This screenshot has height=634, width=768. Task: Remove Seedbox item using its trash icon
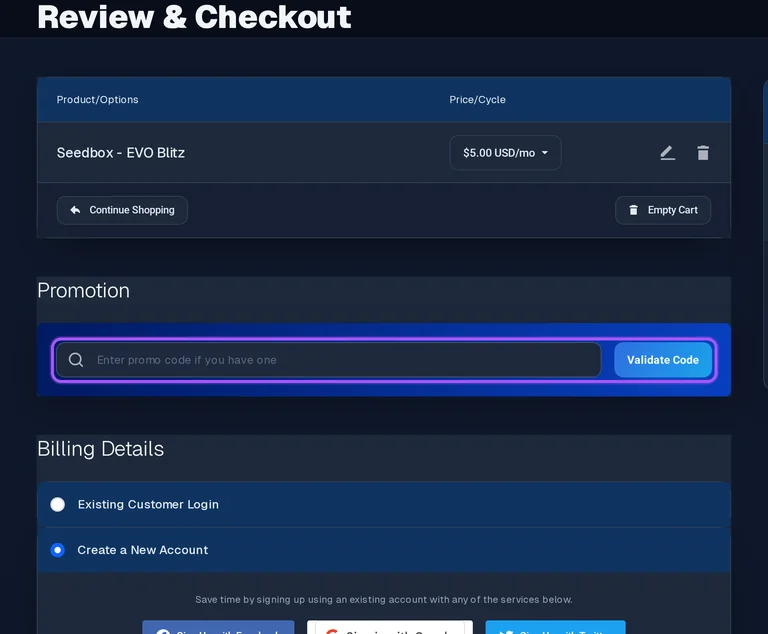703,153
